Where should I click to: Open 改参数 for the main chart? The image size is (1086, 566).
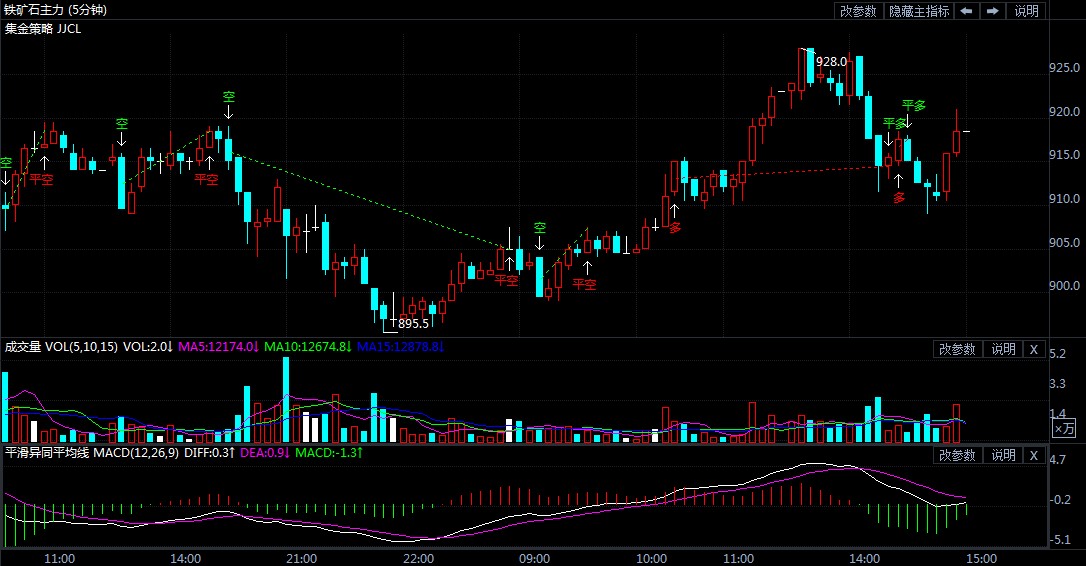tap(858, 11)
